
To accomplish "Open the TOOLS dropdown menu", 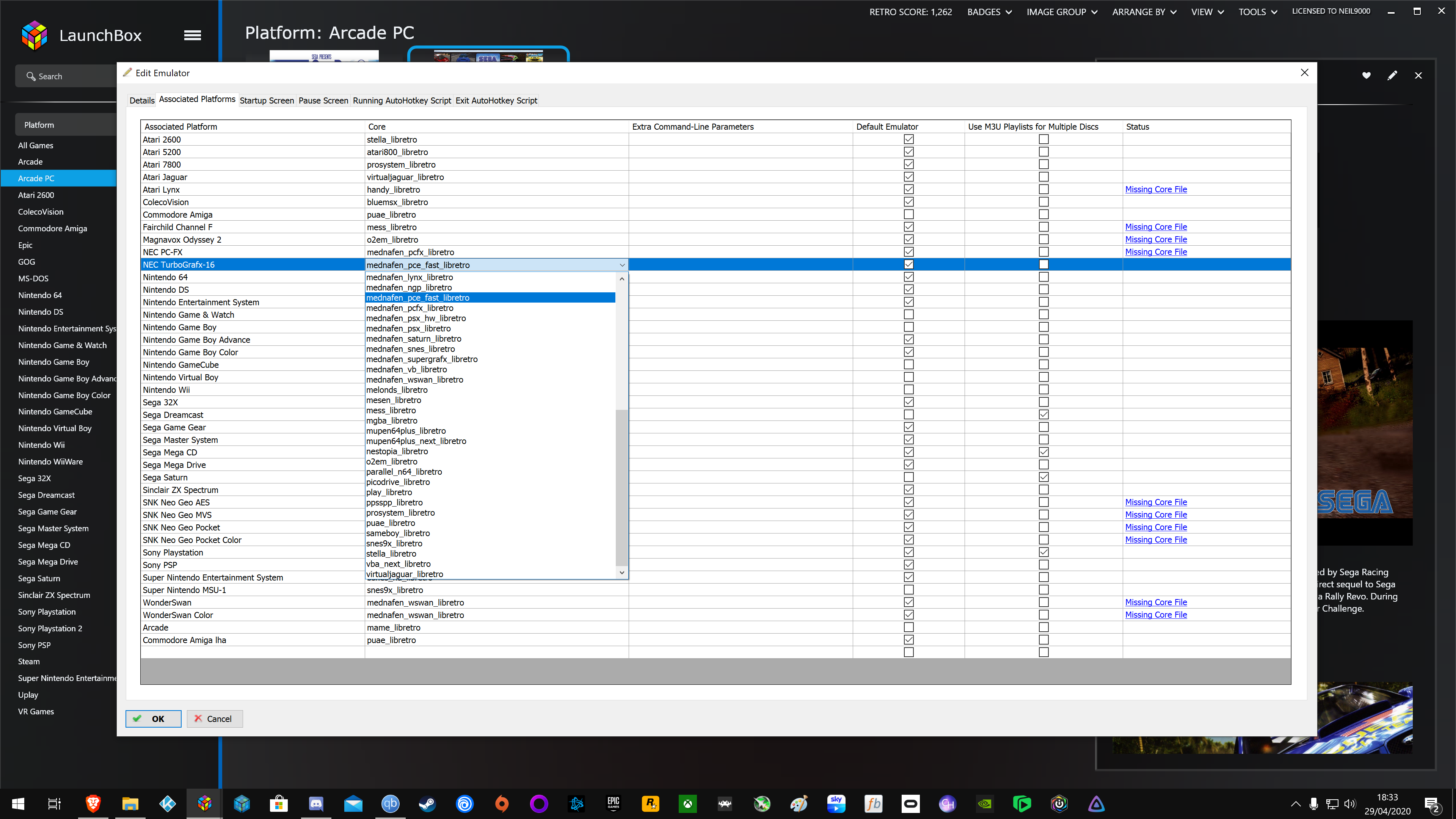I will pos(1258,12).
